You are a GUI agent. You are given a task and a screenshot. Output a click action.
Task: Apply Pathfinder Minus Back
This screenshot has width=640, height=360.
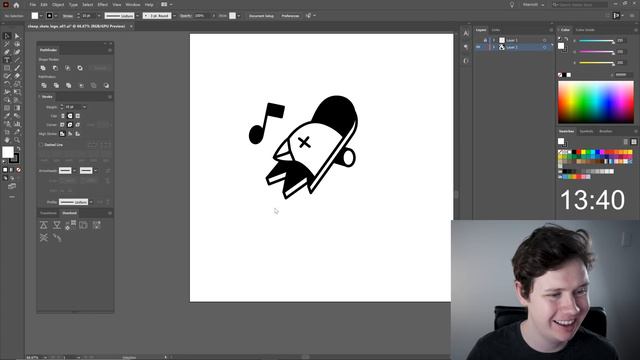(x=107, y=85)
